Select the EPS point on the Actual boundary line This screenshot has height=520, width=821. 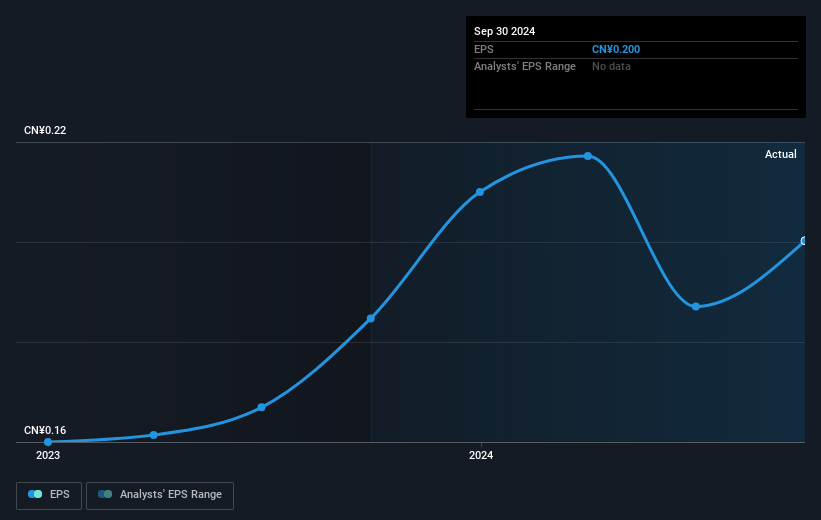[x=371, y=318]
